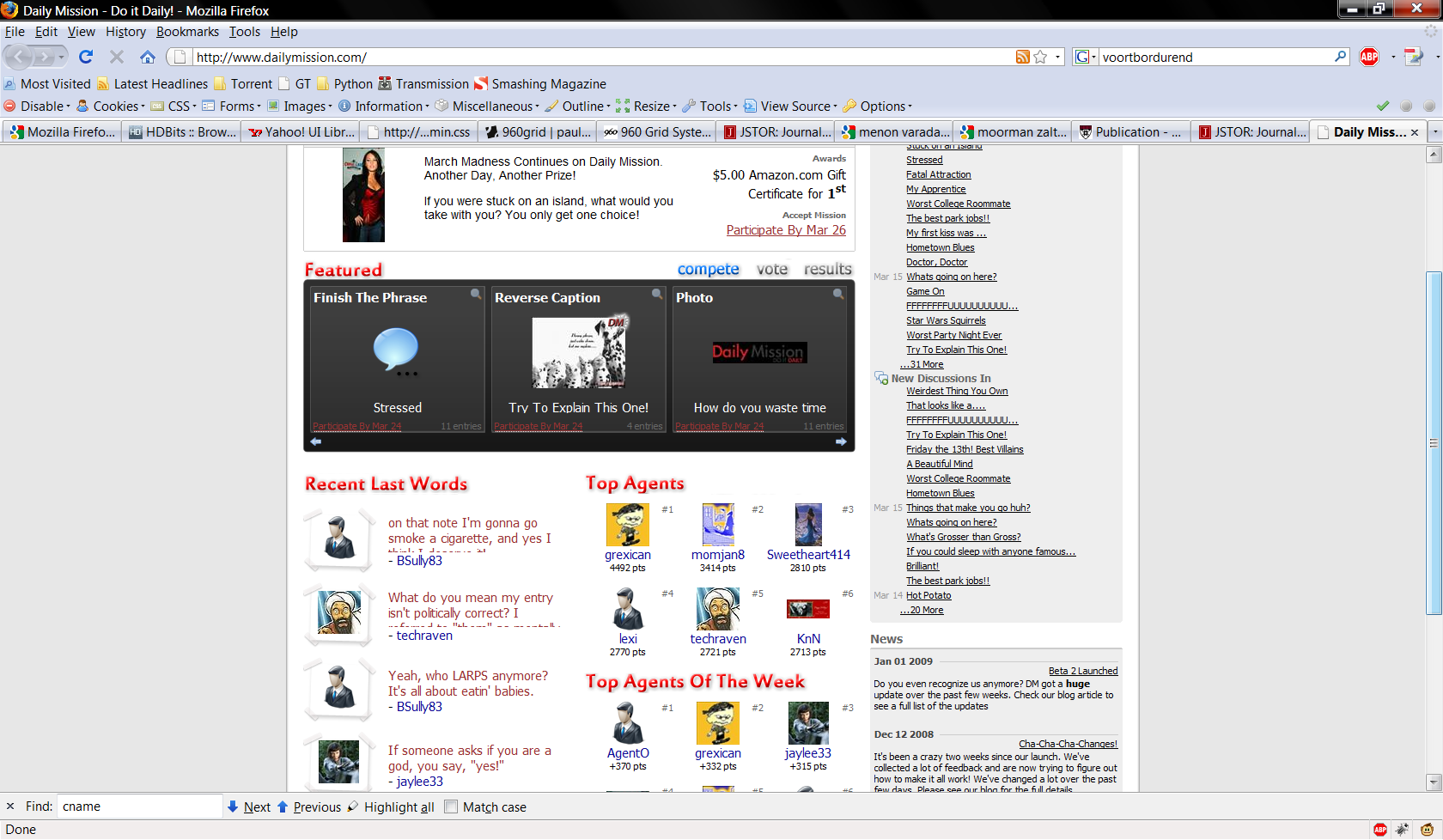Switch to the 960 Grid System tab
1443x840 pixels.
(658, 132)
